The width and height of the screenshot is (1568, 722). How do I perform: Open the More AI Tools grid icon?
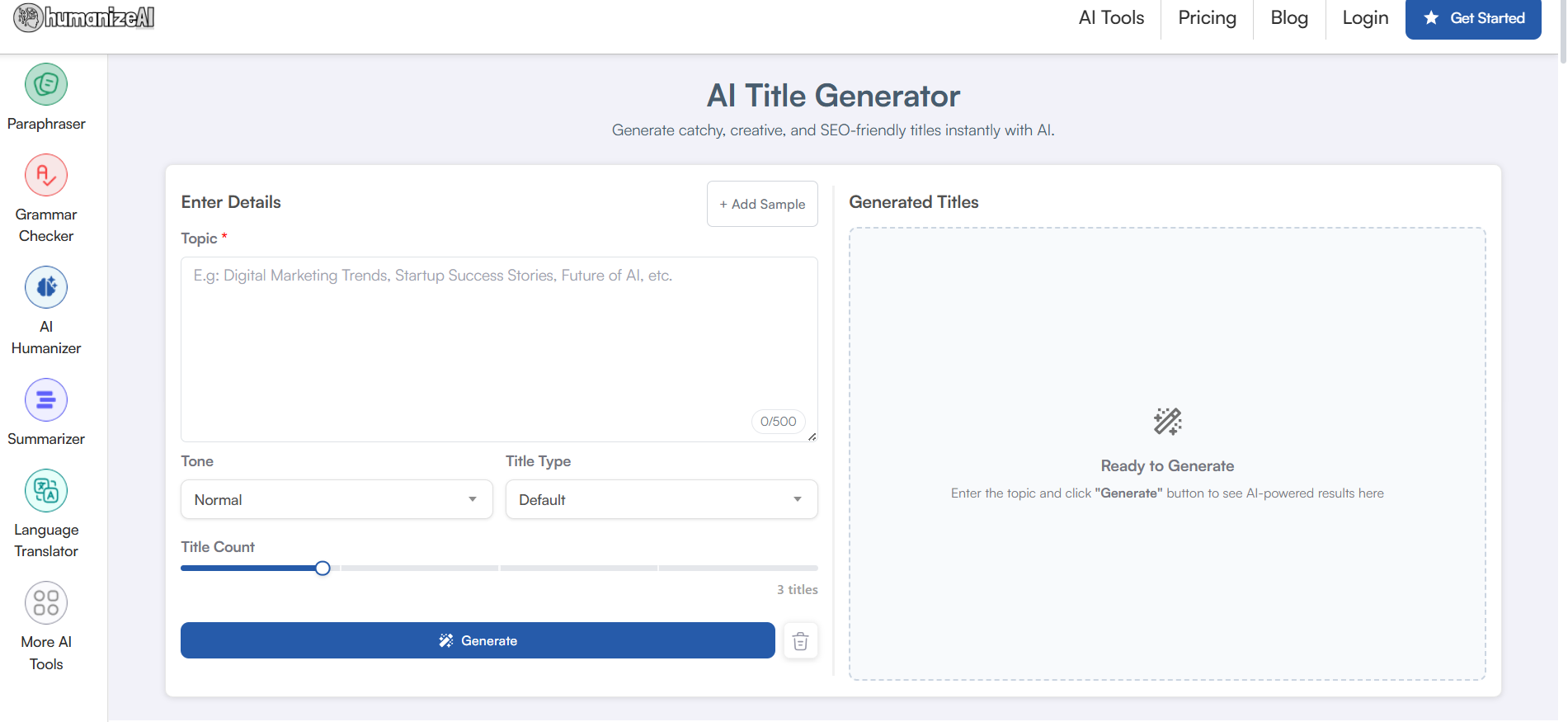[46, 603]
